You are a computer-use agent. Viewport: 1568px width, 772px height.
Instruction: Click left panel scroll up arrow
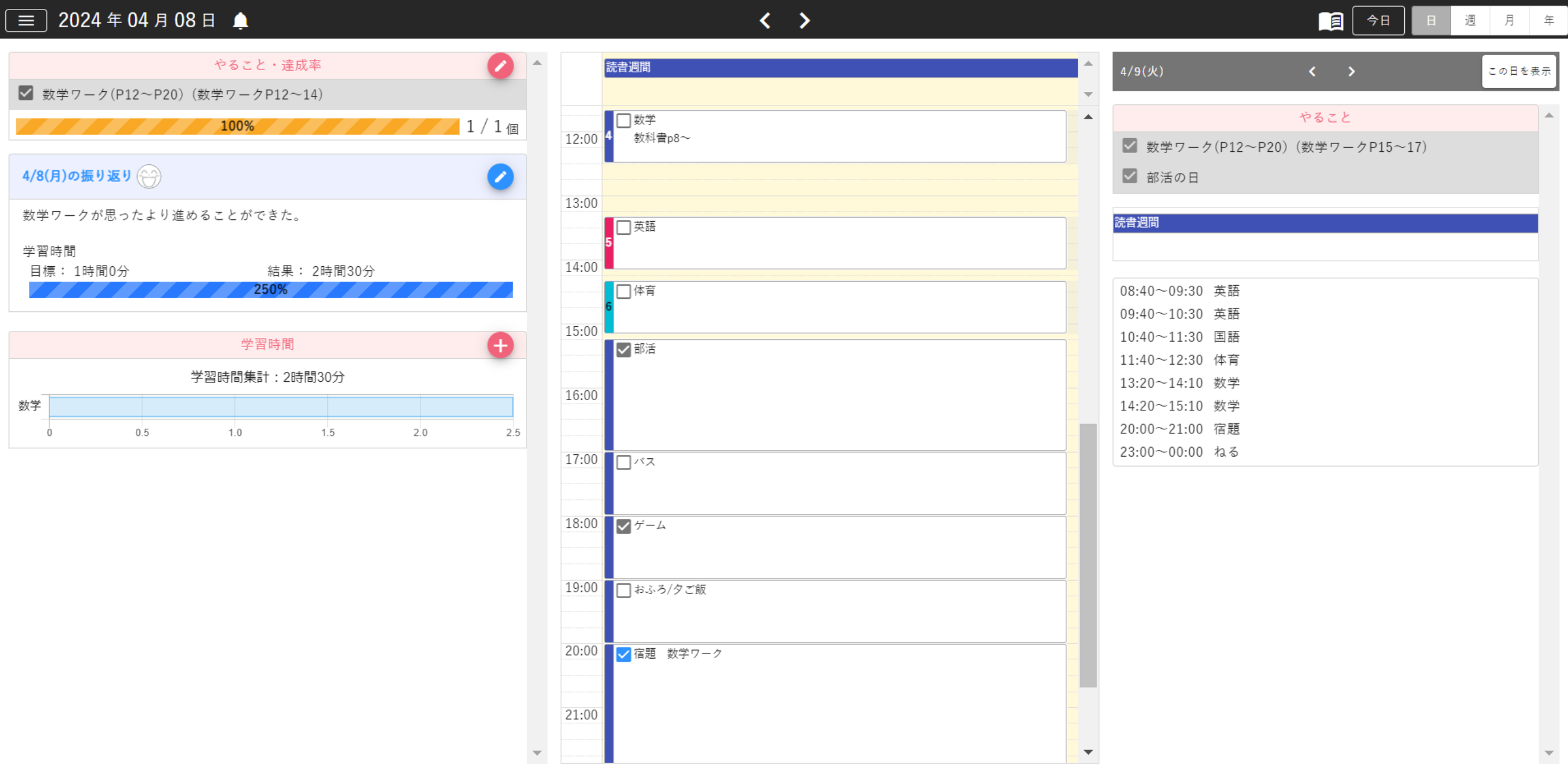pos(537,63)
